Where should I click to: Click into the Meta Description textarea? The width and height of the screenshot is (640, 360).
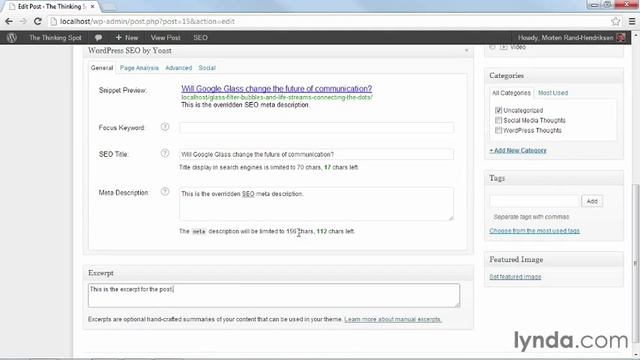tap(316, 204)
